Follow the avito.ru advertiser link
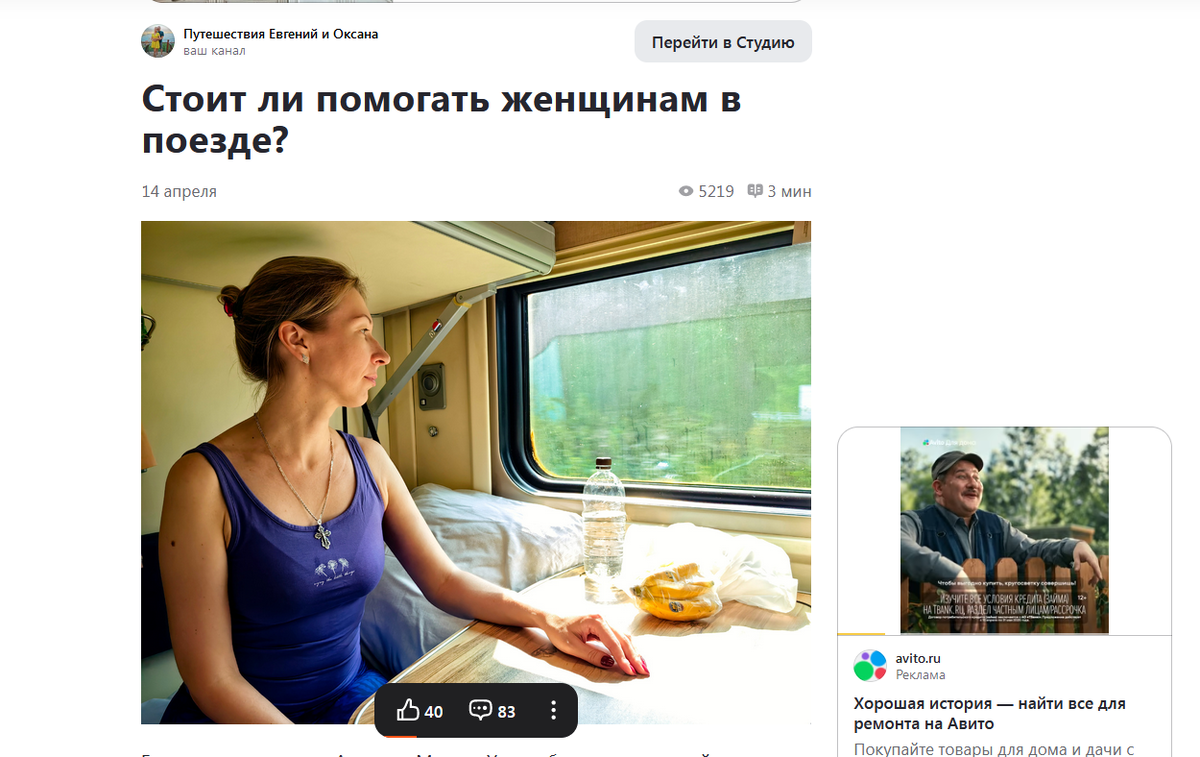The width and height of the screenshot is (1200, 757). tap(918, 658)
